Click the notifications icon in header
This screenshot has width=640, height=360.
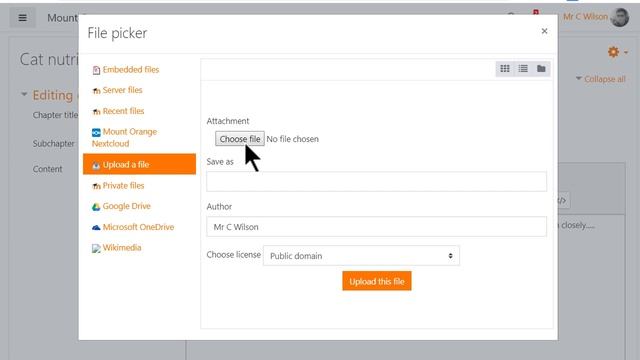point(536,13)
